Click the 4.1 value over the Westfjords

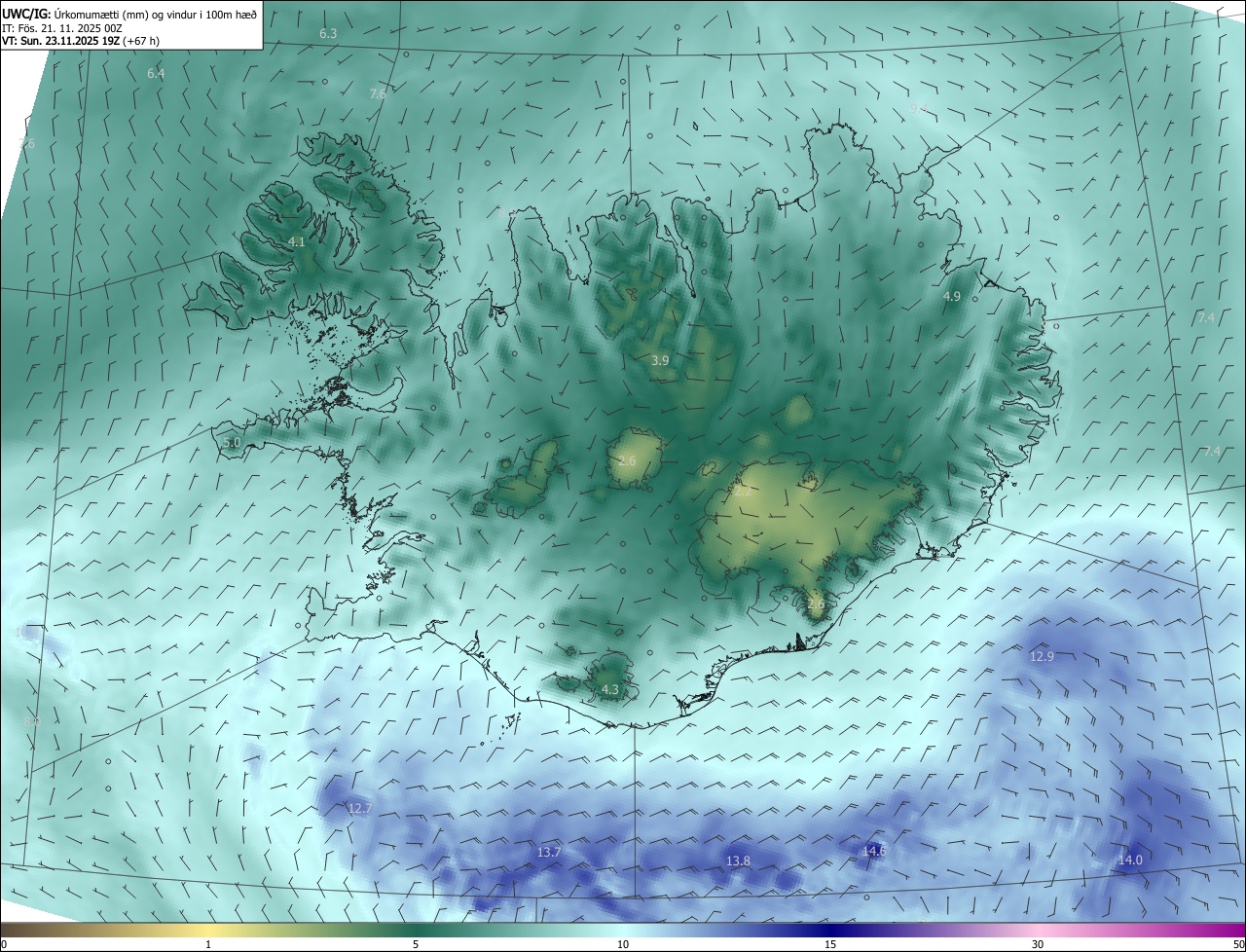(x=297, y=241)
